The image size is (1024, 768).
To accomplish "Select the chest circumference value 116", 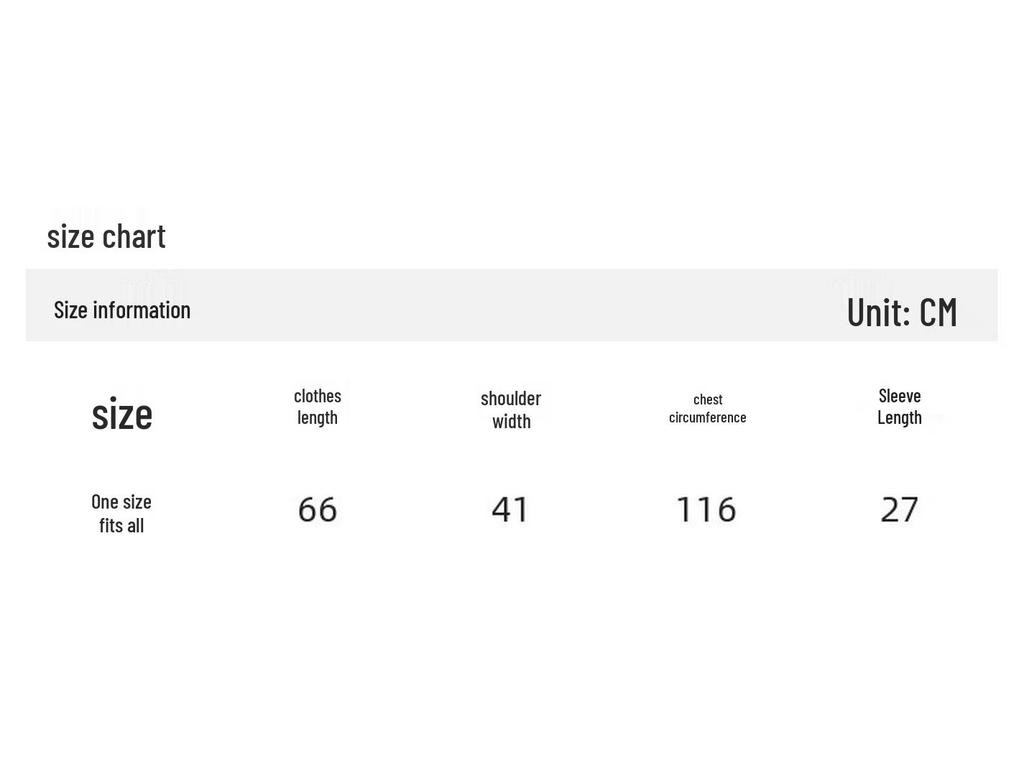I will (706, 510).
